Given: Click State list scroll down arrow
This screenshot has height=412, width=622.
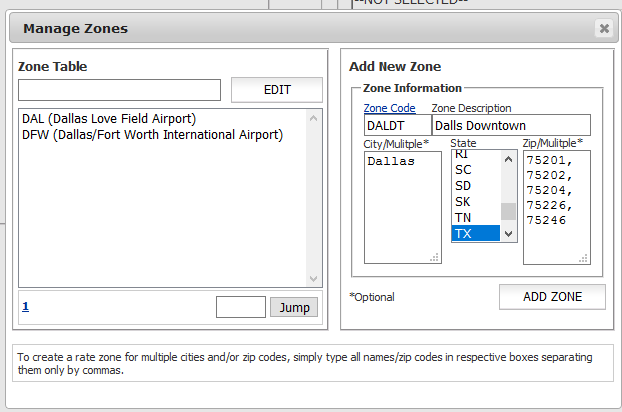Looking at the screenshot, I should [508, 234].
